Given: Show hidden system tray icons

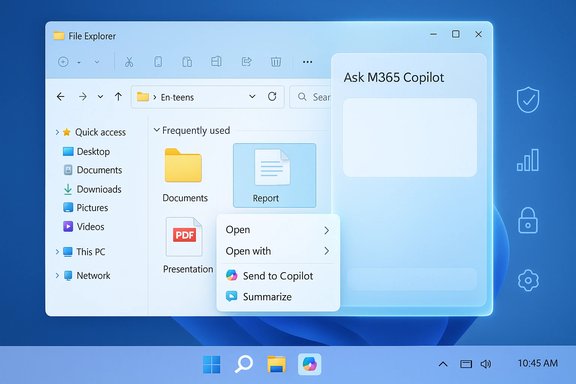Looking at the screenshot, I should [443, 364].
